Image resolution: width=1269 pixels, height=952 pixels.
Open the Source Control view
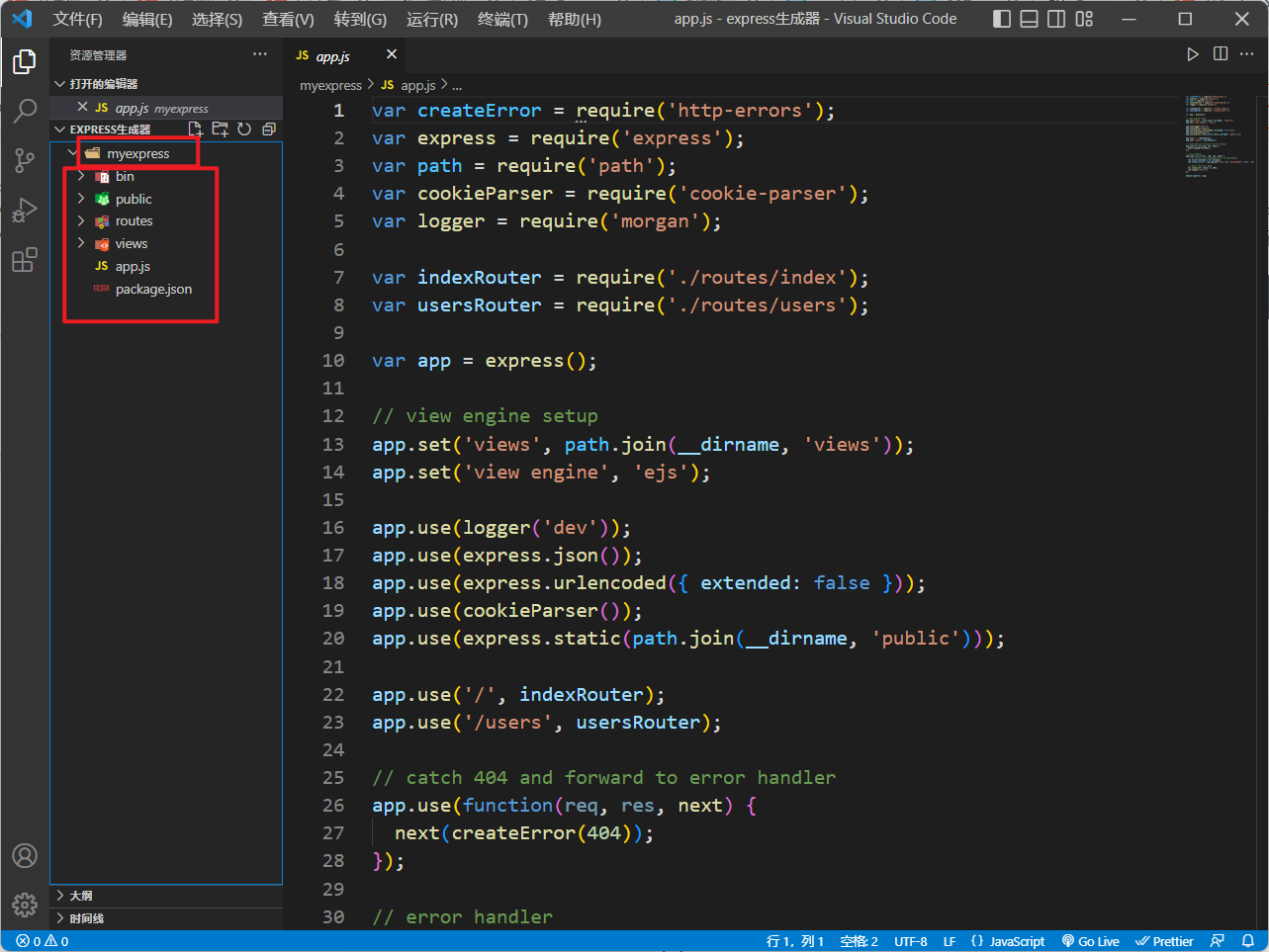pos(25,160)
